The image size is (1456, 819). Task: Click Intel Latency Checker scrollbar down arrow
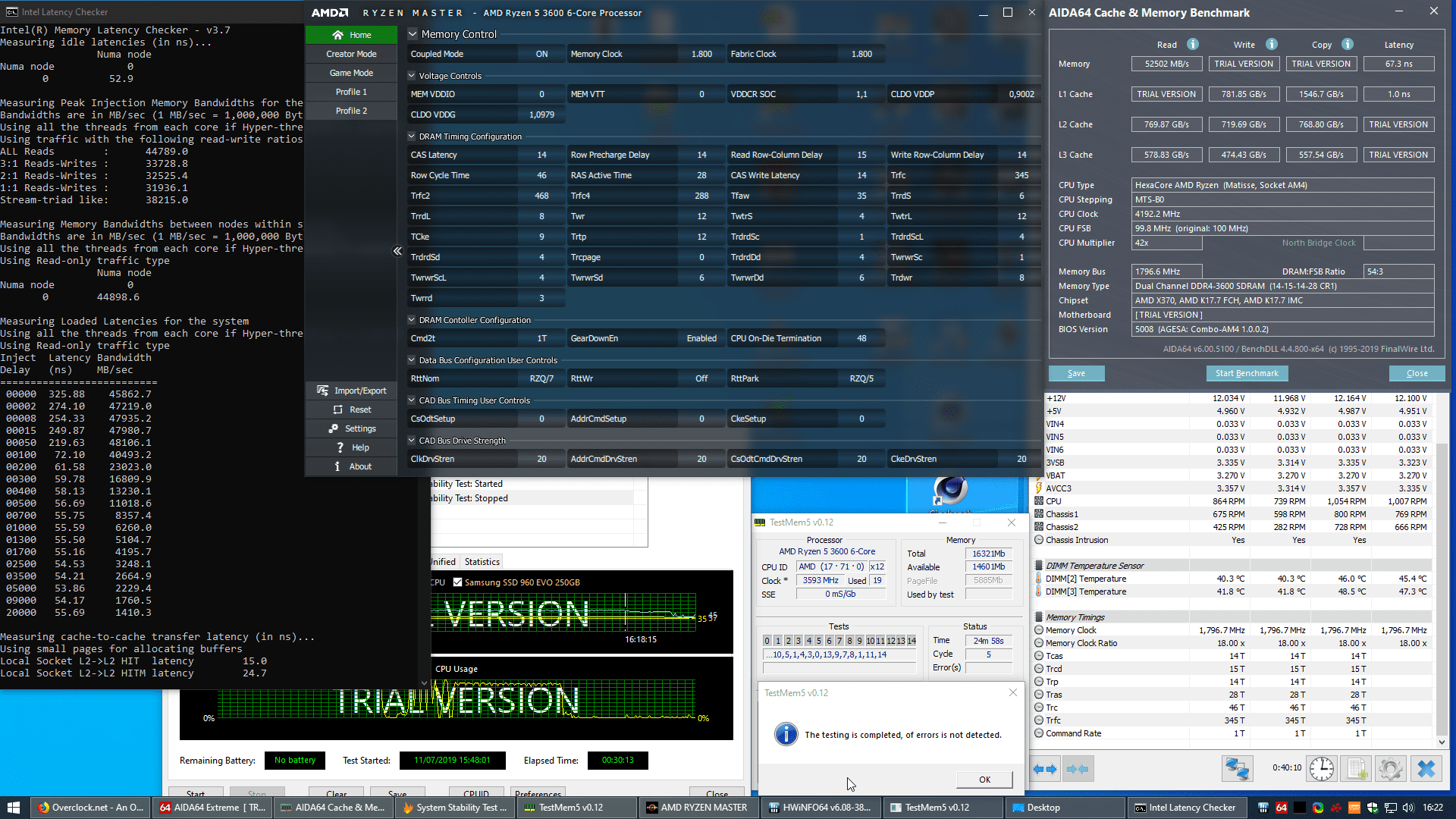425,683
